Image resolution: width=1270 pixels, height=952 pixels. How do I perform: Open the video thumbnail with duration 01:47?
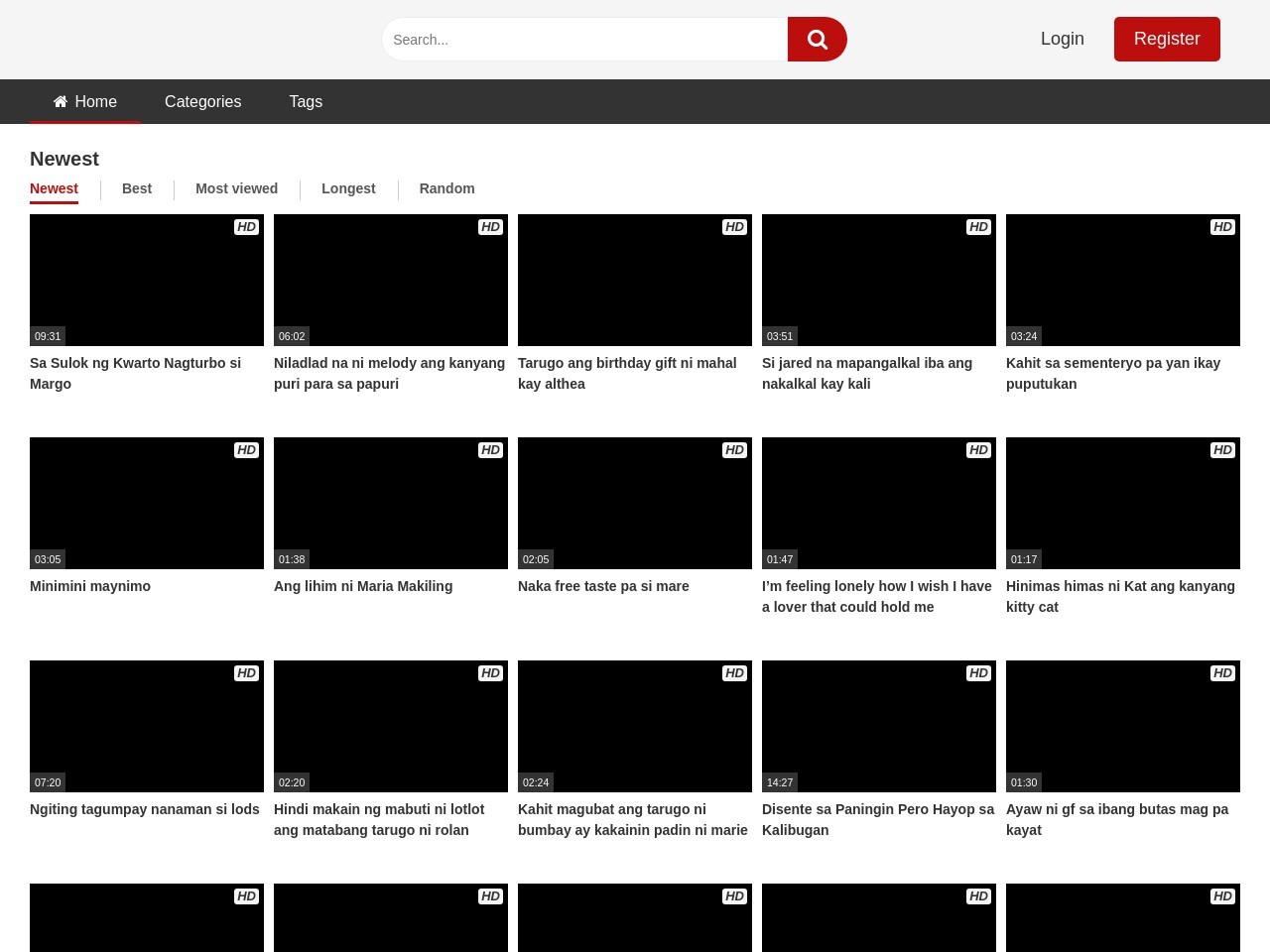[879, 503]
